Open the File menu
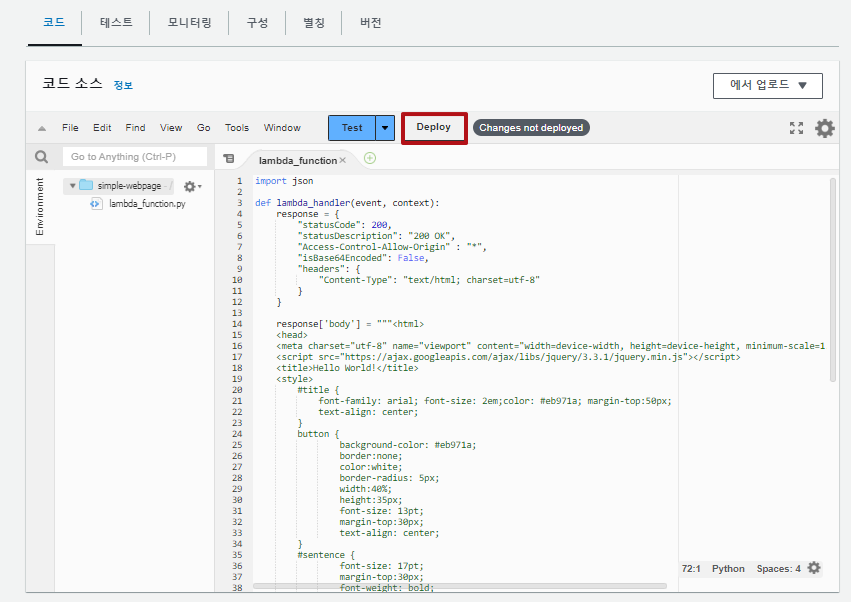 tap(70, 128)
